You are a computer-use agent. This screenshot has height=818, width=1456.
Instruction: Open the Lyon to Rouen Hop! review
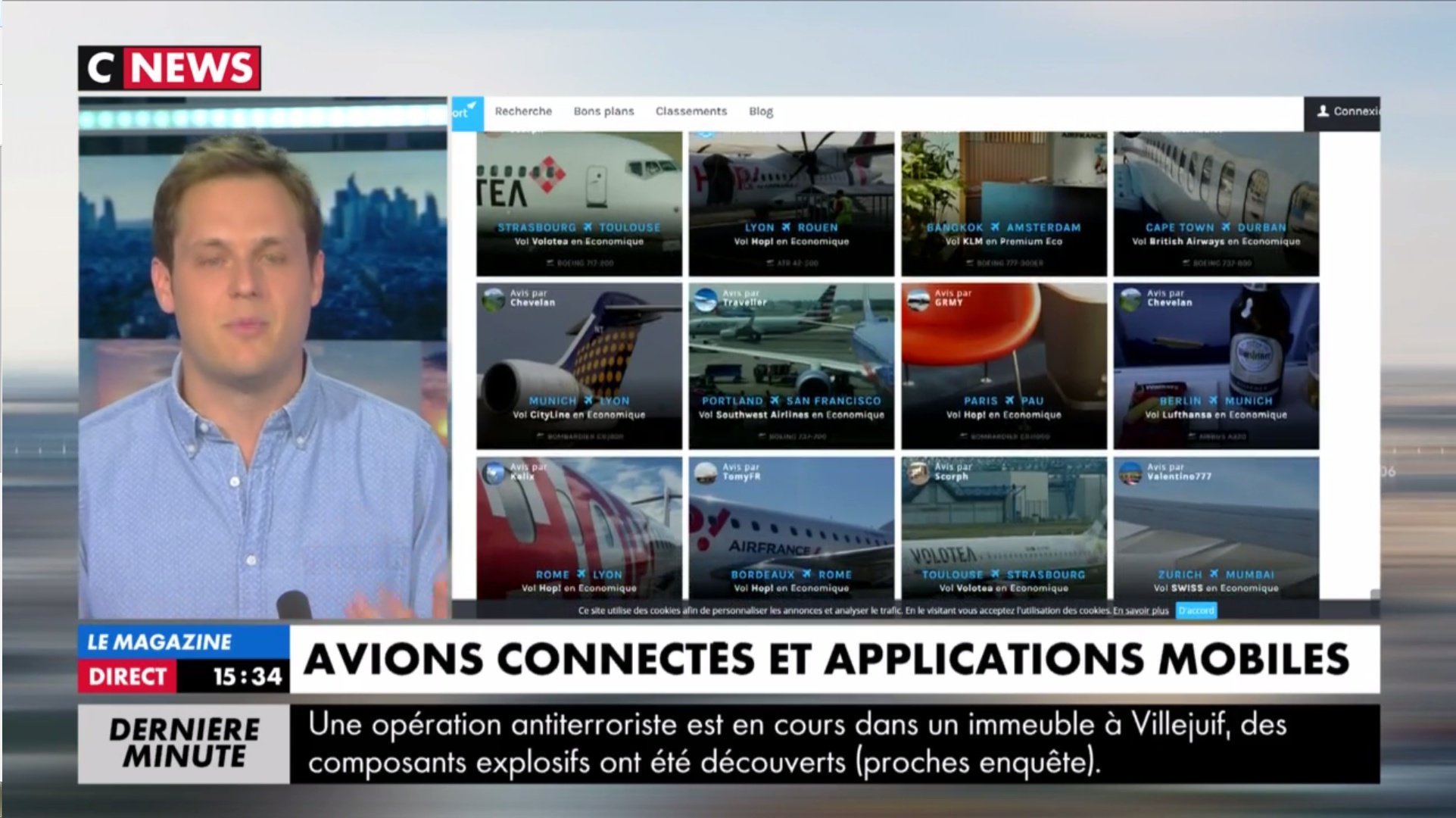point(790,227)
